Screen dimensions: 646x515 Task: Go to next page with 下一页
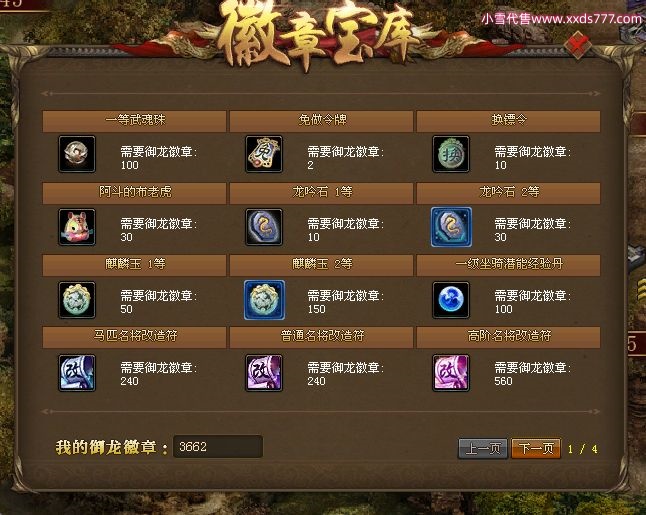click(536, 448)
